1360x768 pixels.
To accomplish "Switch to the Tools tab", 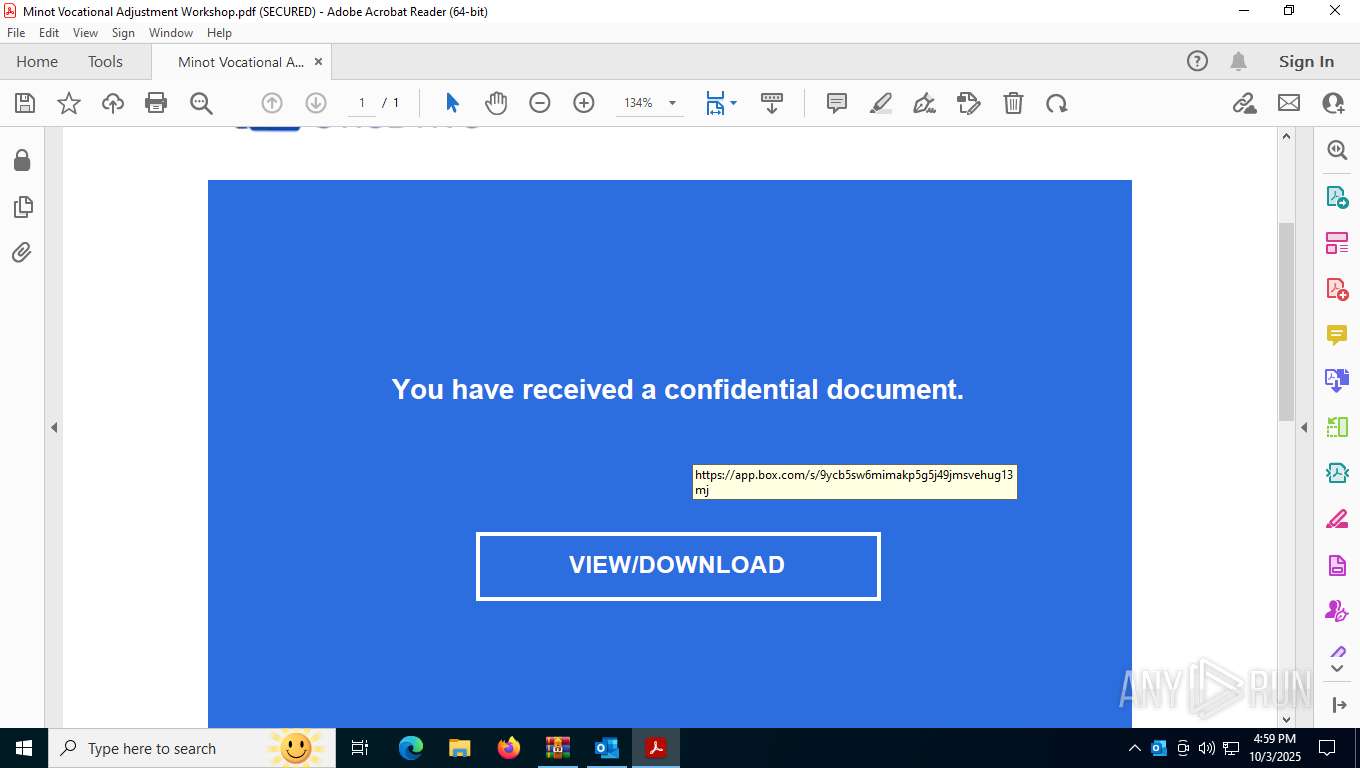I will (105, 61).
